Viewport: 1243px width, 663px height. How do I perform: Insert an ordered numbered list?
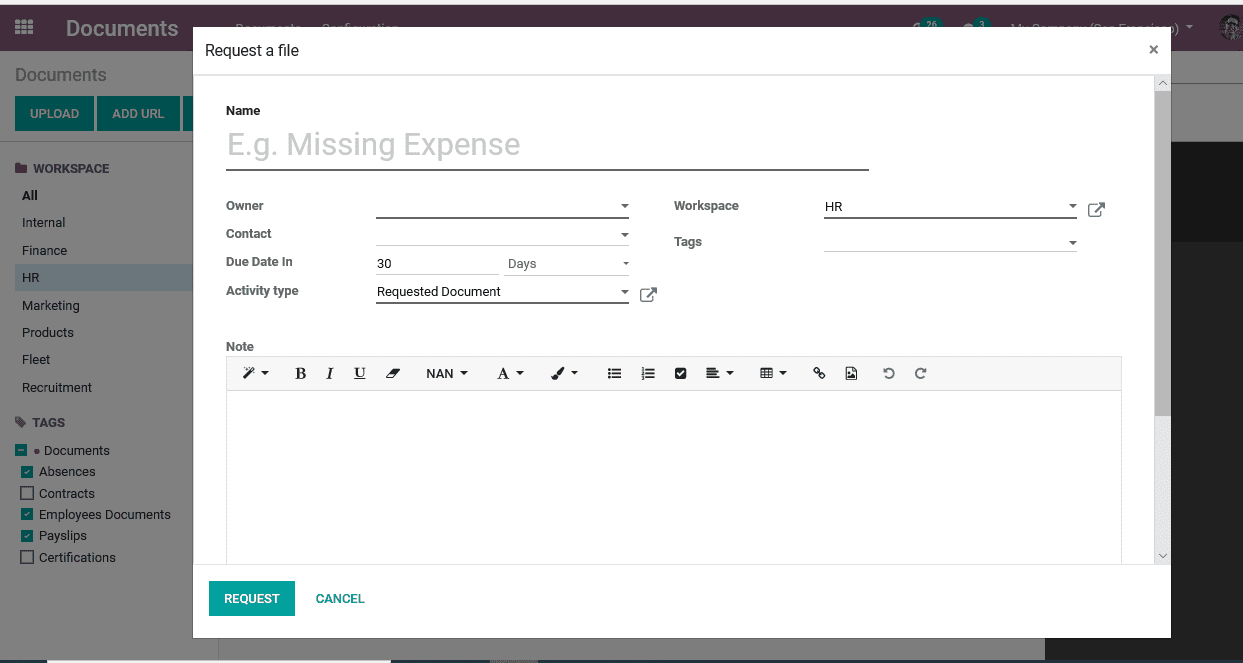point(648,373)
